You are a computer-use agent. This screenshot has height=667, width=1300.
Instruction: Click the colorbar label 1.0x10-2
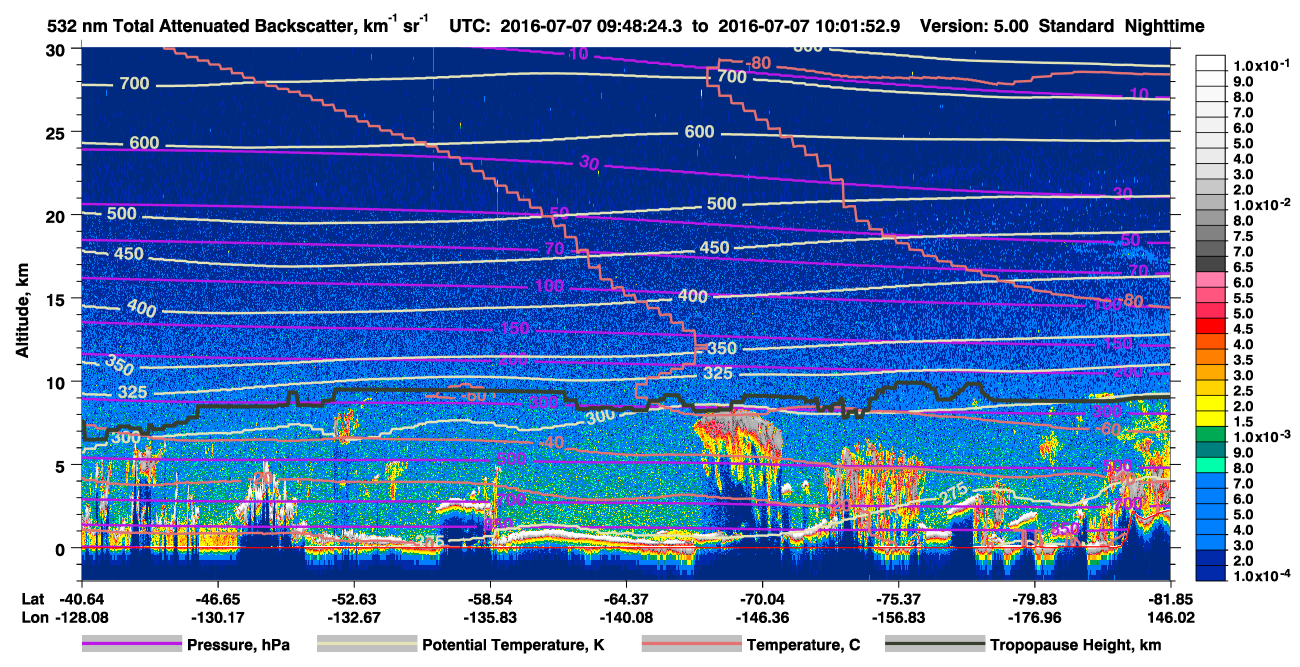click(x=1260, y=204)
